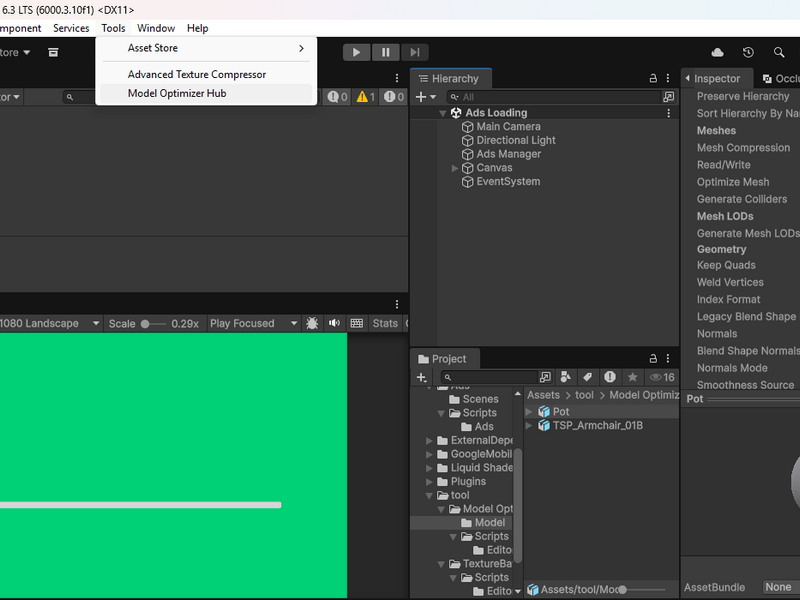Toggle the Gizmos bug icon in Game view
This screenshot has width=800, height=600.
tap(312, 323)
